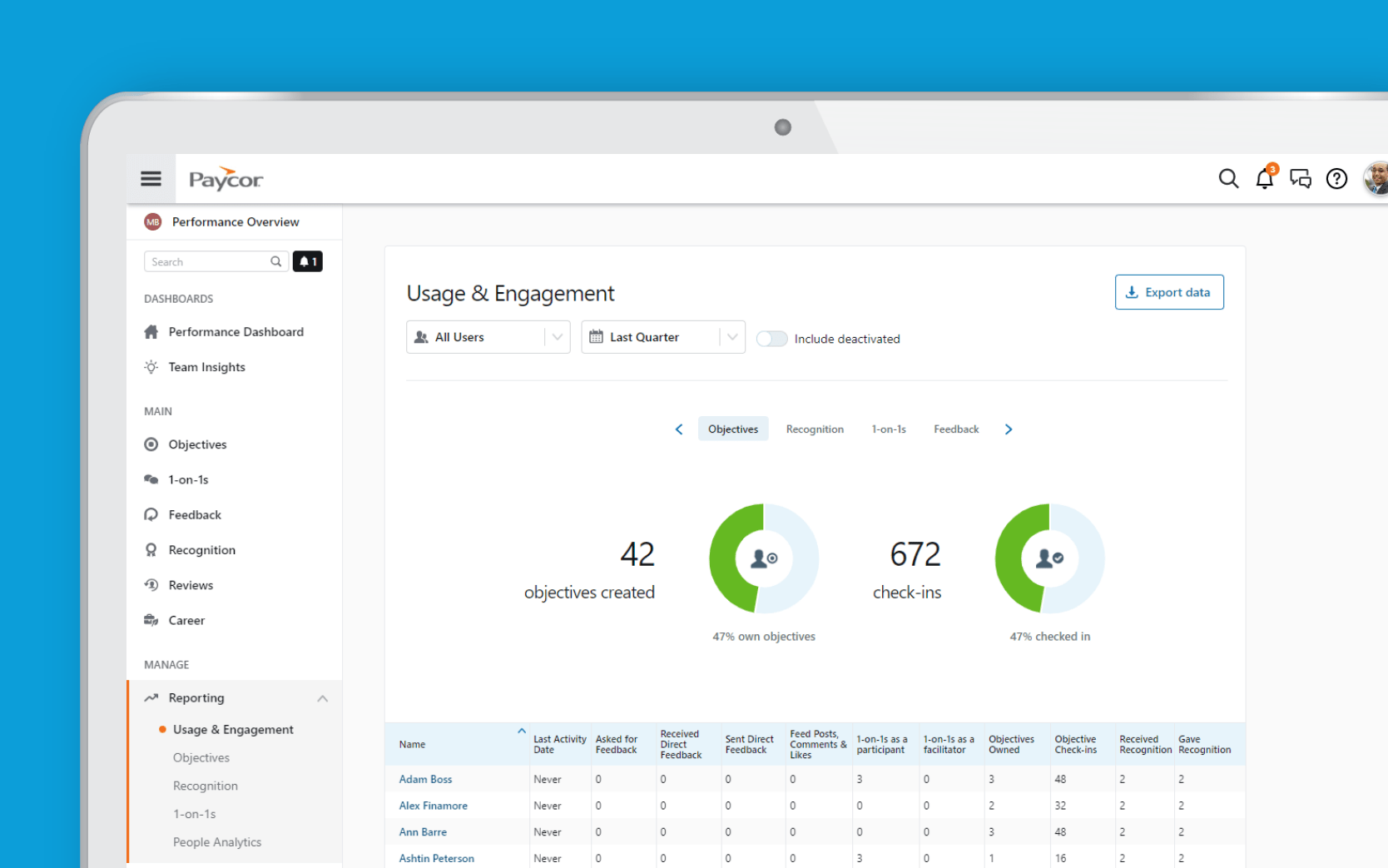
Task: Click the Team Insights lightbulb icon
Action: (x=151, y=367)
